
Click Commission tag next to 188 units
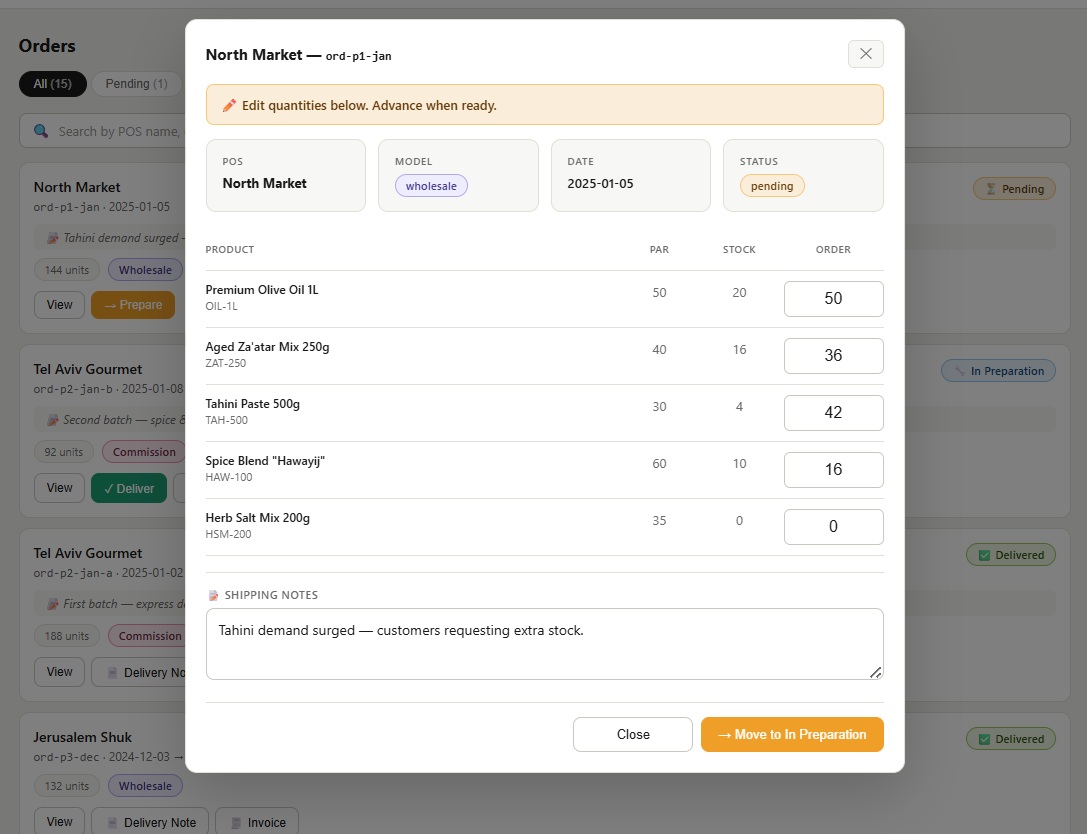149,636
